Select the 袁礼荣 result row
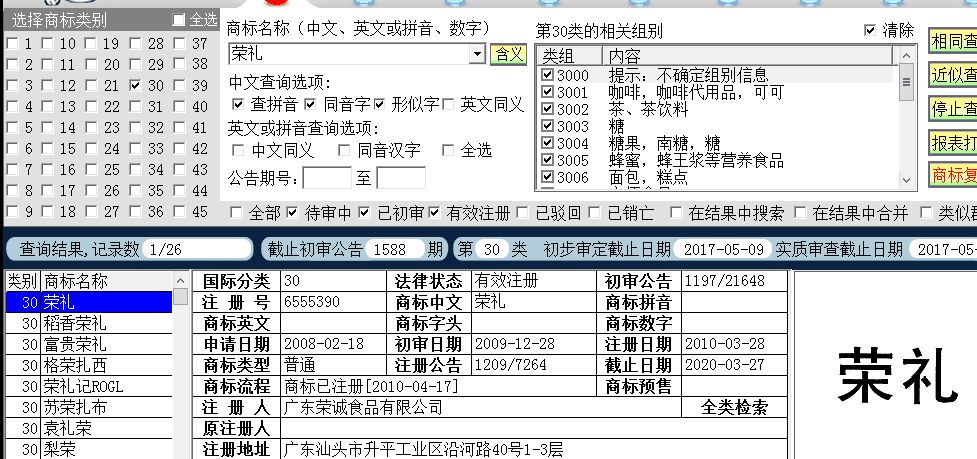This screenshot has height=459, width=977. [x=89, y=428]
